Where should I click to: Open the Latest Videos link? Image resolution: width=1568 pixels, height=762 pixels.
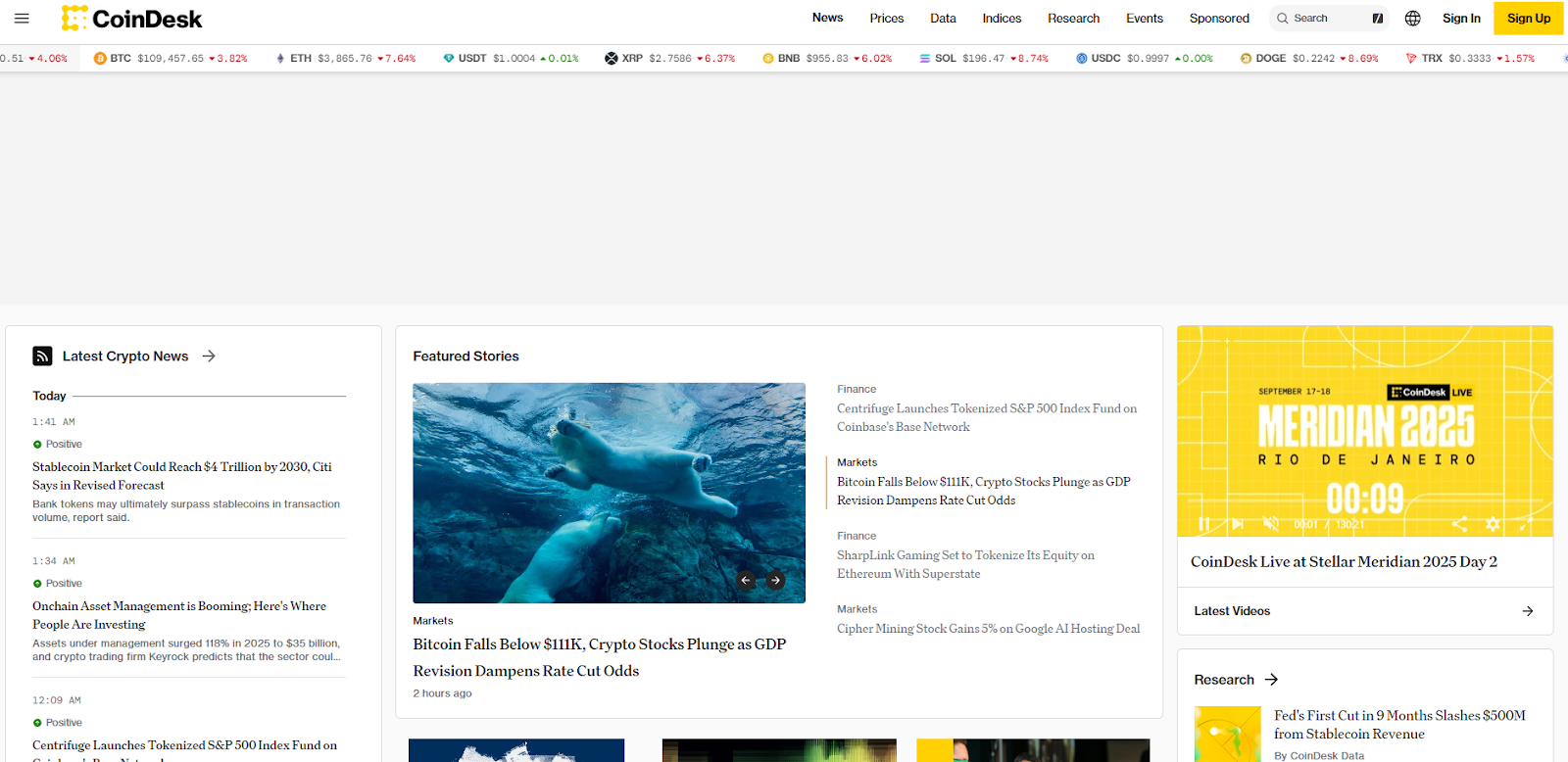tap(1232, 610)
